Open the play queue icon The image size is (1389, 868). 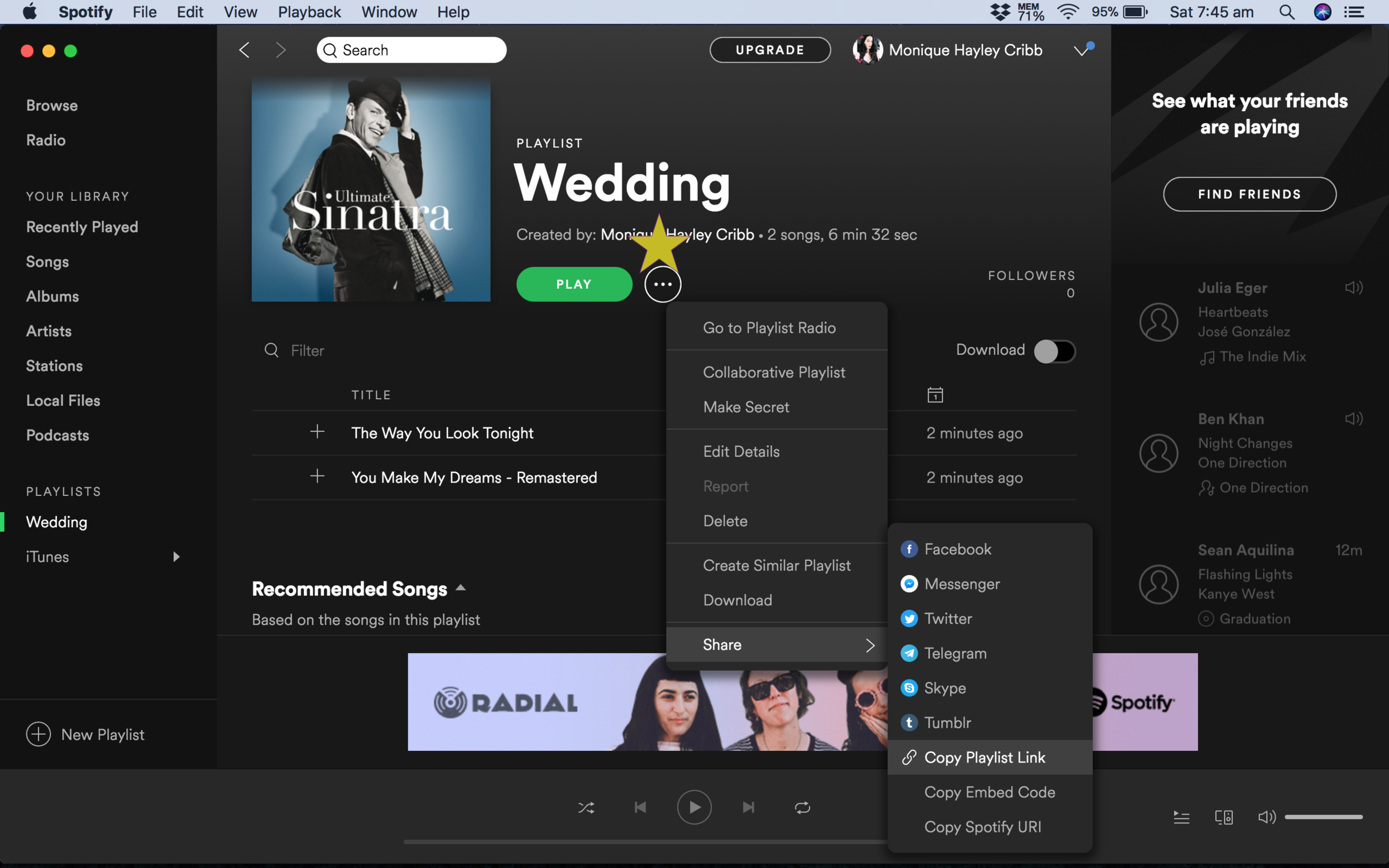1181,817
